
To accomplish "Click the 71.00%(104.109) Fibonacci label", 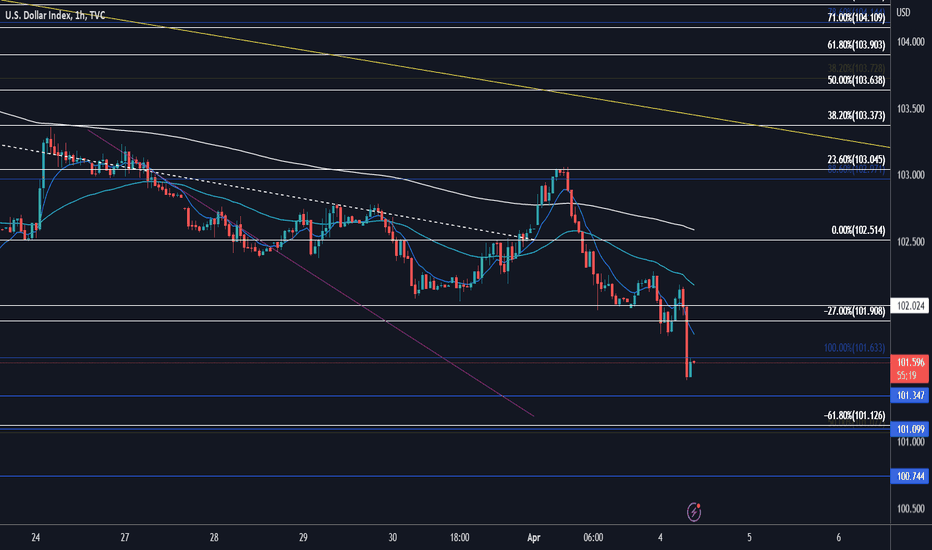I will click(x=856, y=18).
